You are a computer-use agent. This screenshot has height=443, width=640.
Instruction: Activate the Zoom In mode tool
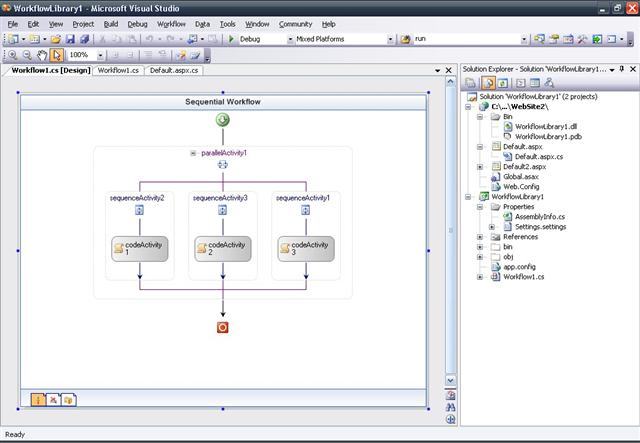click(13, 55)
